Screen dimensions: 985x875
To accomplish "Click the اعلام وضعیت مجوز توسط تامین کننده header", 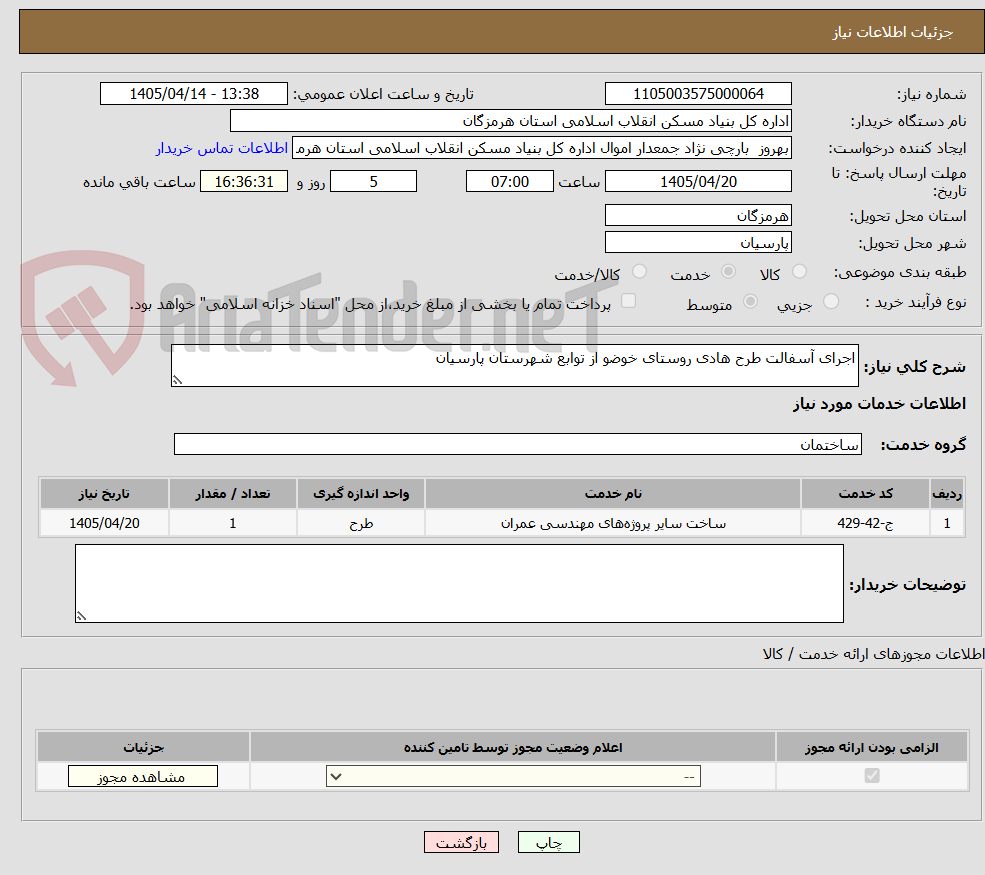I will point(513,747).
